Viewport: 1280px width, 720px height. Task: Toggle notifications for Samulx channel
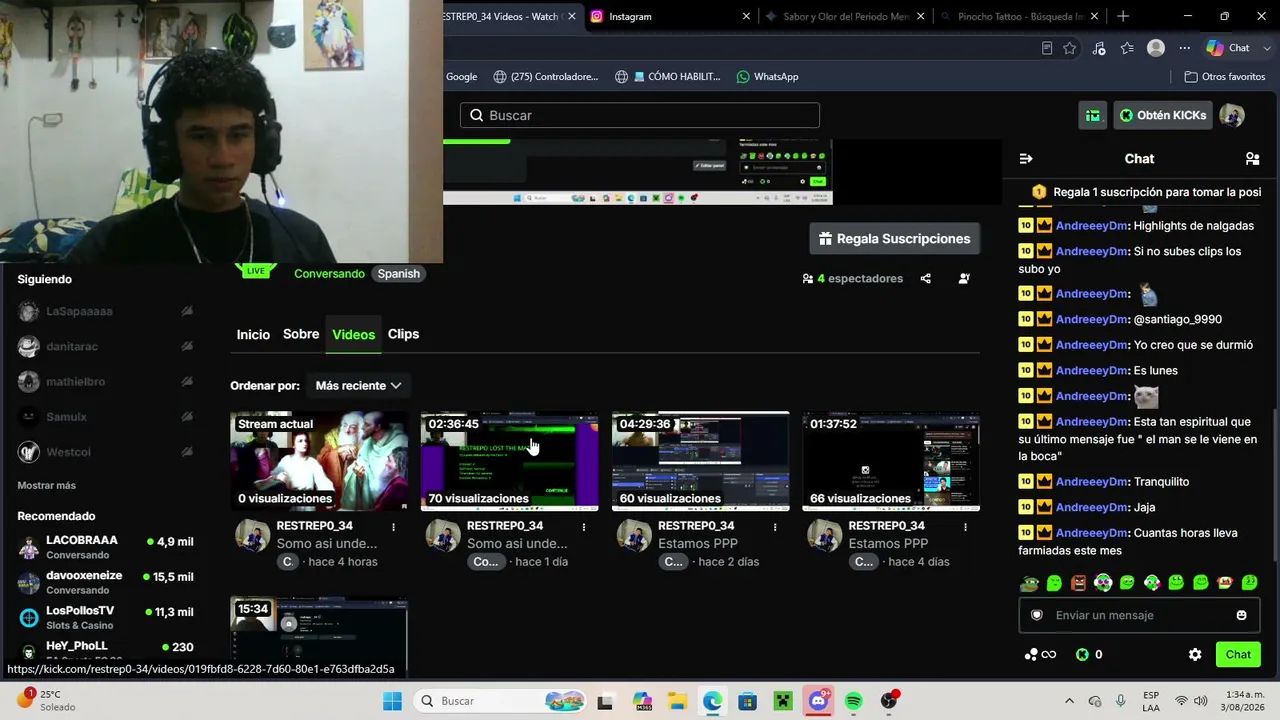click(x=187, y=416)
